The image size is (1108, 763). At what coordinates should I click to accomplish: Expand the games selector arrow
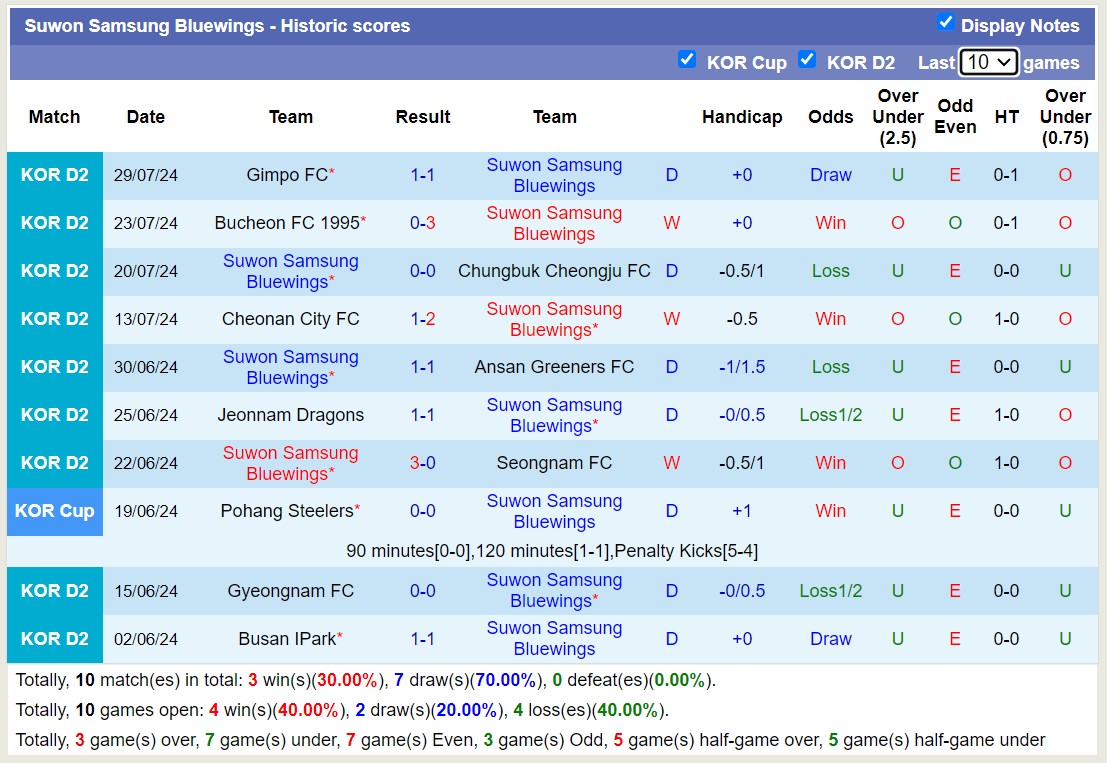point(1003,62)
